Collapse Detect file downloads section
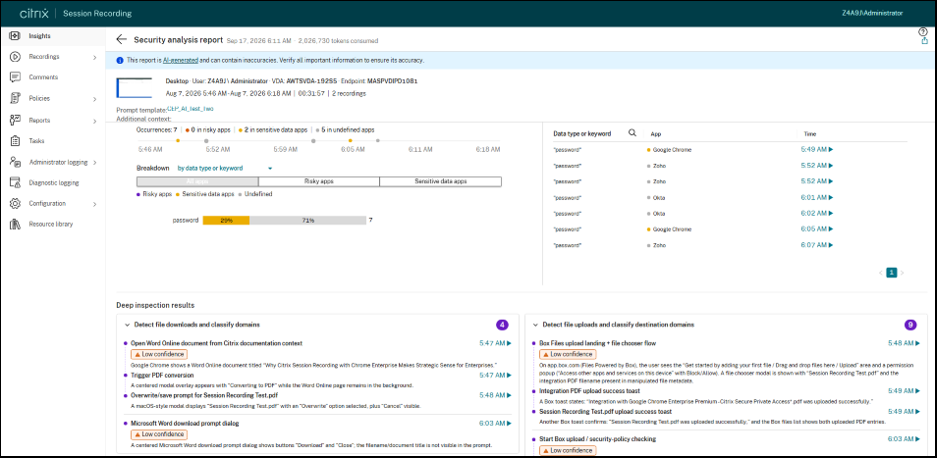The height and width of the screenshot is (458, 937). point(127,325)
